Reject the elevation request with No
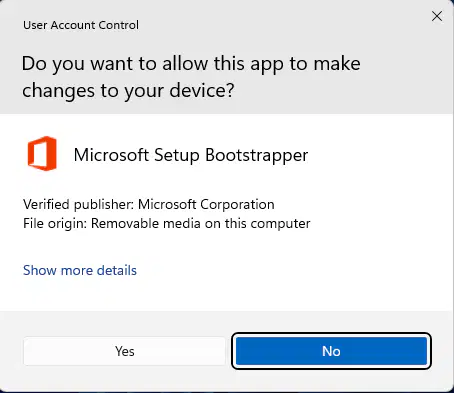Screen dimensions: 454x393 (x=331, y=351)
